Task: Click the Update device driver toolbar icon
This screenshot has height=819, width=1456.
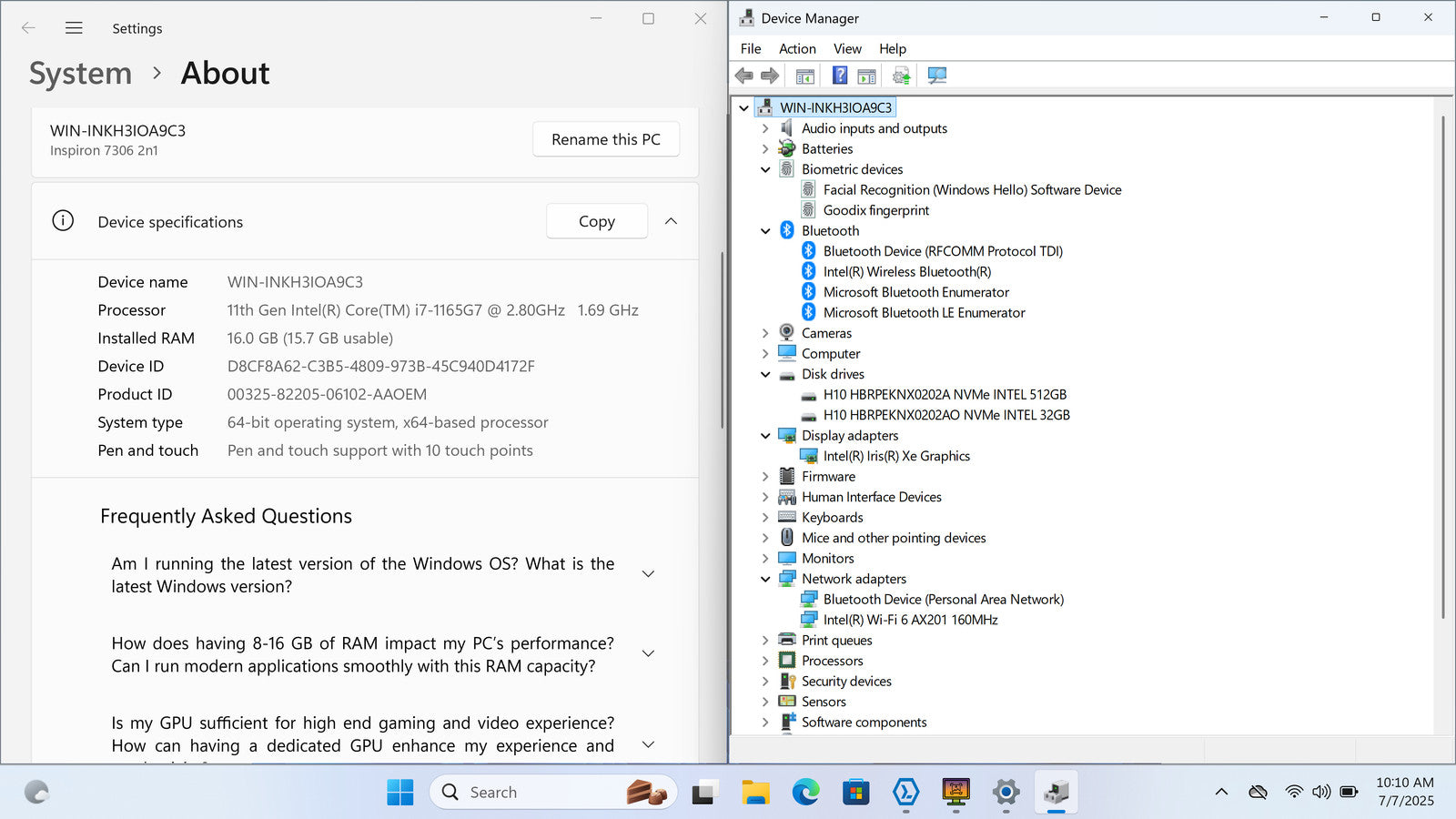Action: [901, 76]
